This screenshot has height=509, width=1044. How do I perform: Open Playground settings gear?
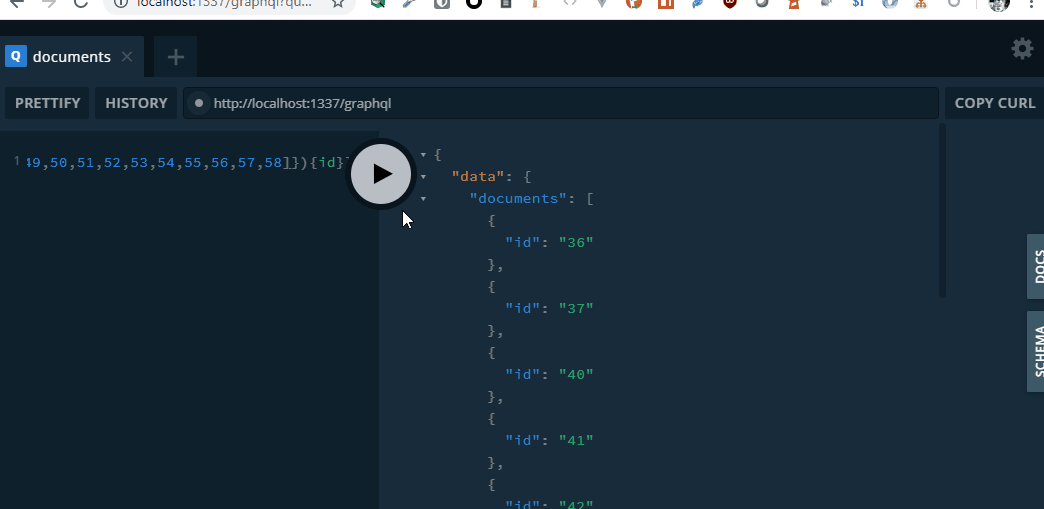click(1022, 49)
